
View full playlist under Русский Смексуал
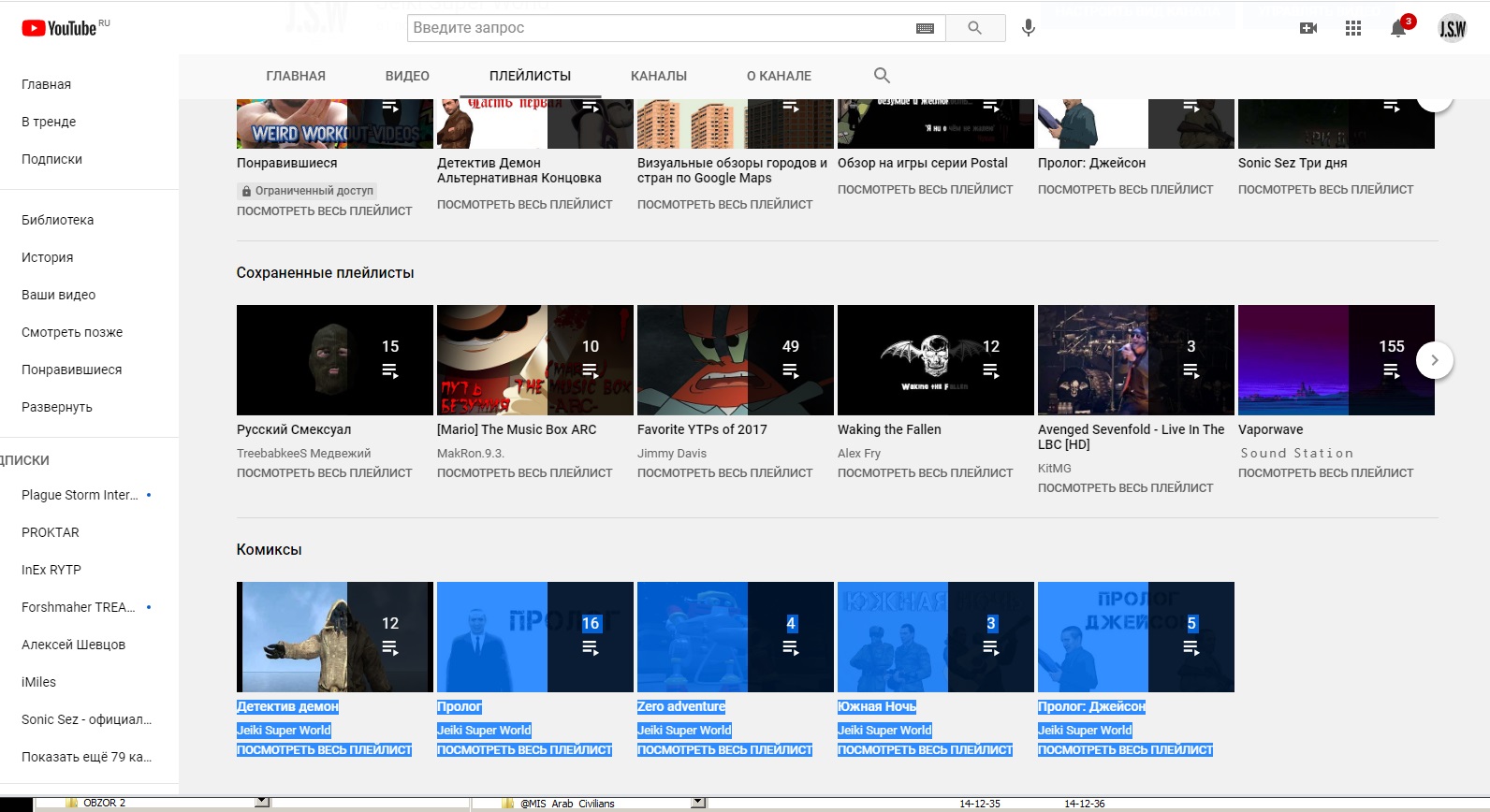tap(324, 473)
